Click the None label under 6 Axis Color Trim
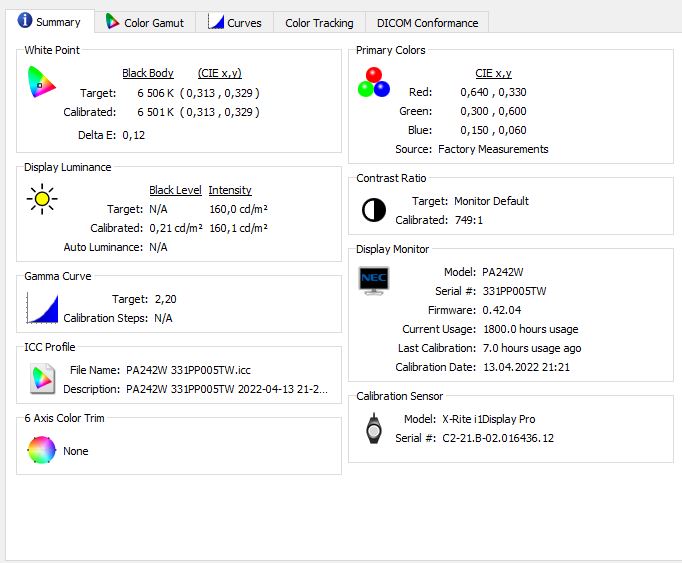Viewport: 682px width, 563px height. tap(76, 451)
